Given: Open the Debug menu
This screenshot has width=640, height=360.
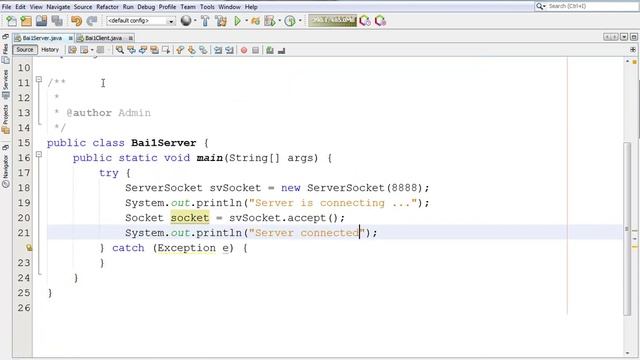Looking at the screenshot, I should point(146,7).
